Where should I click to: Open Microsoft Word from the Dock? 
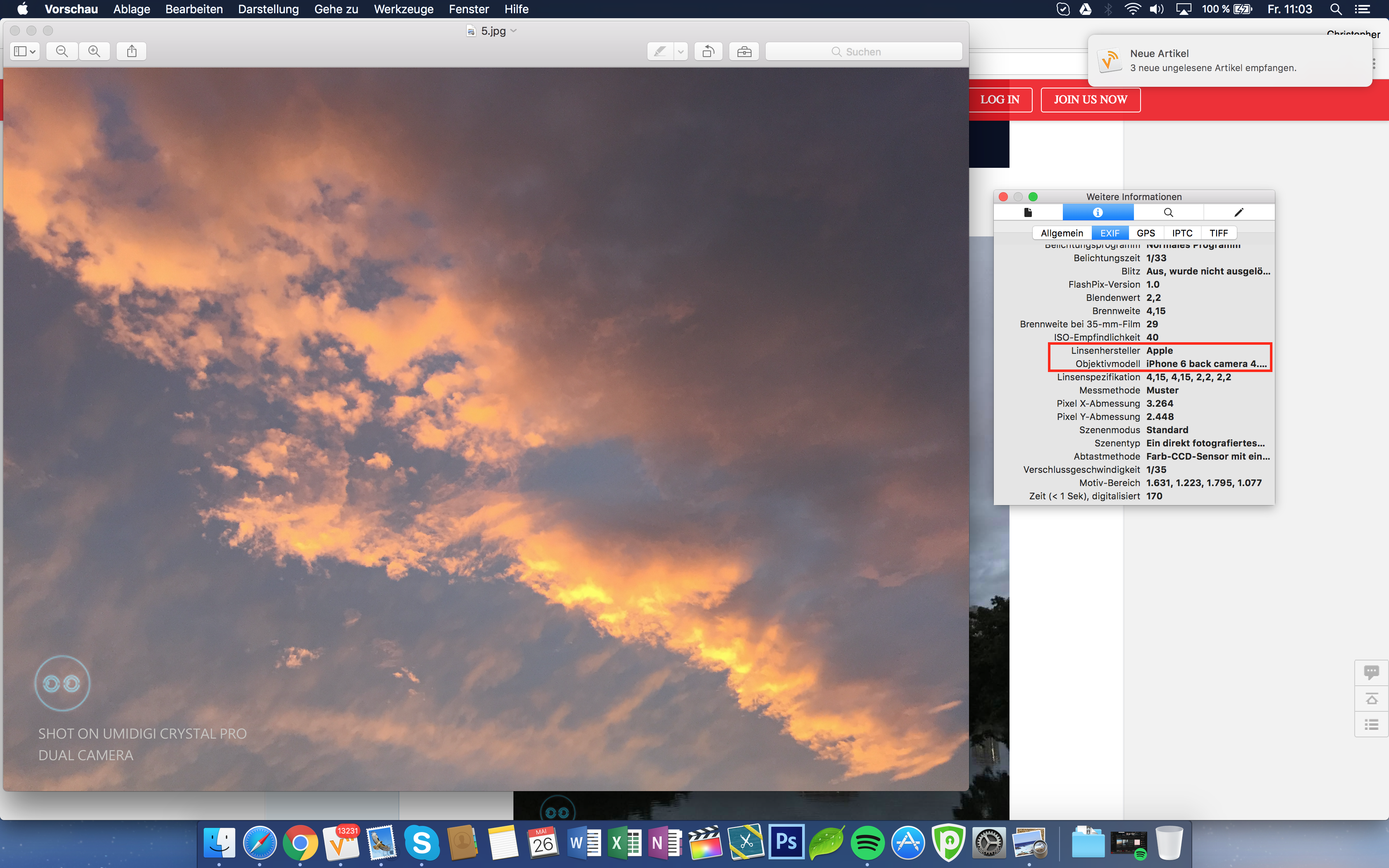point(584,842)
